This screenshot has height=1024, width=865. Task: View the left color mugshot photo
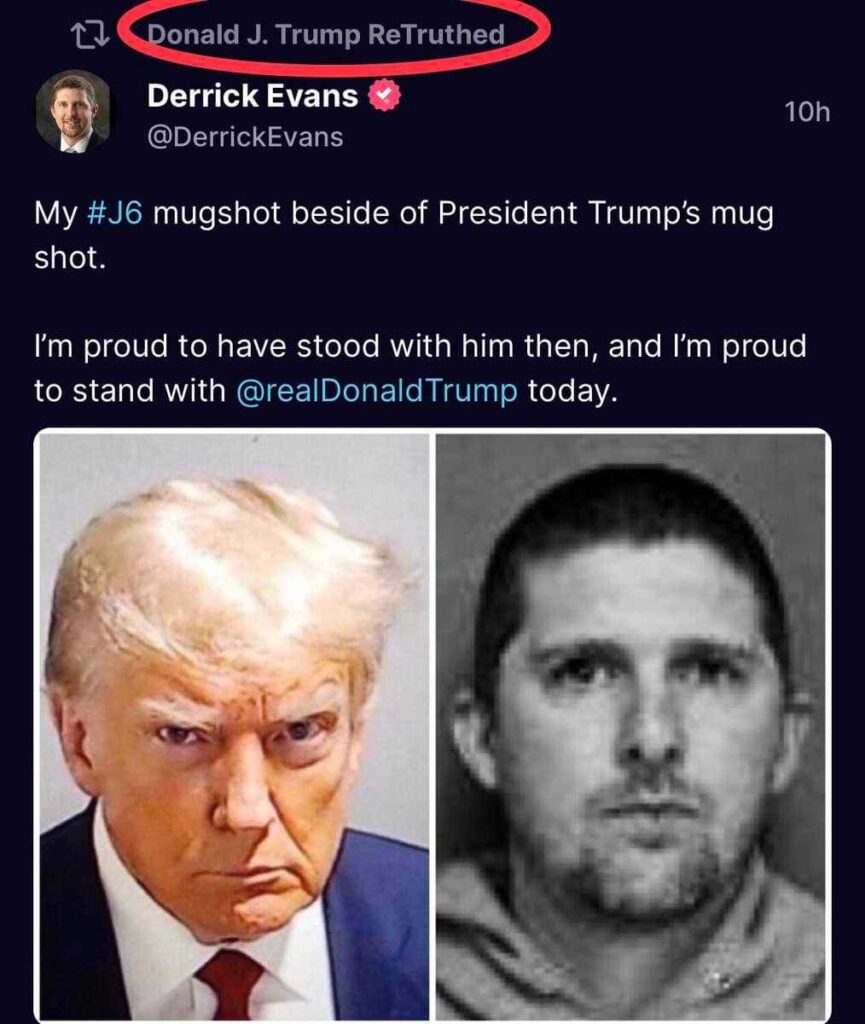click(234, 726)
